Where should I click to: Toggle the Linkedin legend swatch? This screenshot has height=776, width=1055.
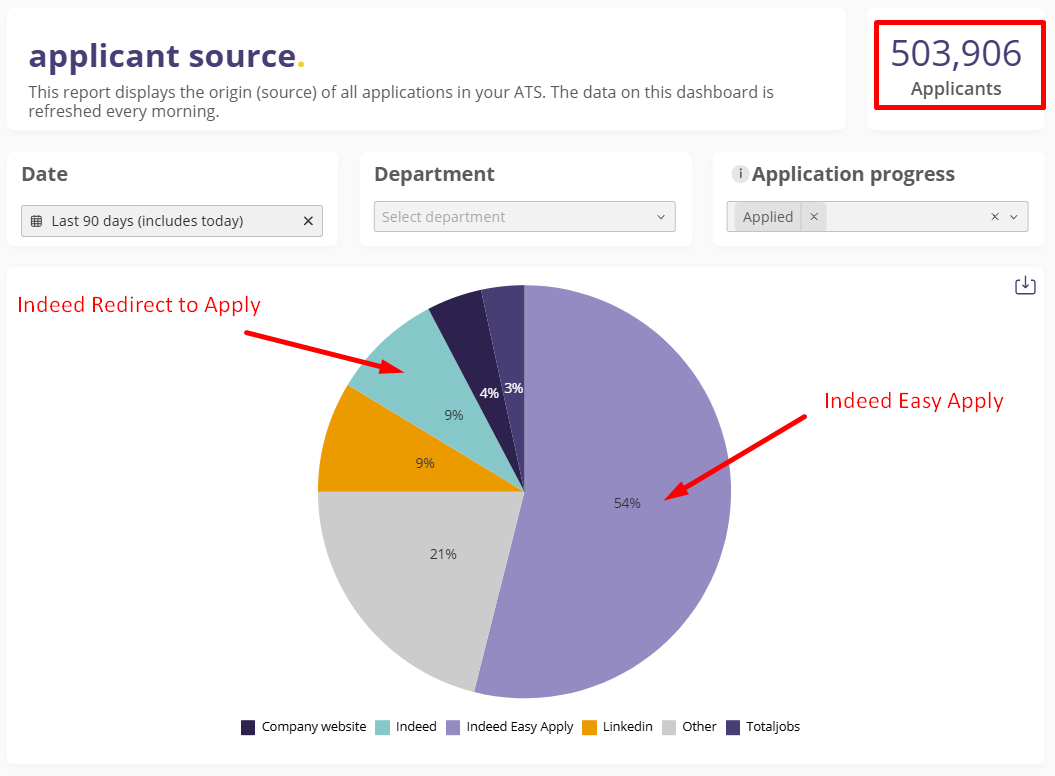(589, 728)
